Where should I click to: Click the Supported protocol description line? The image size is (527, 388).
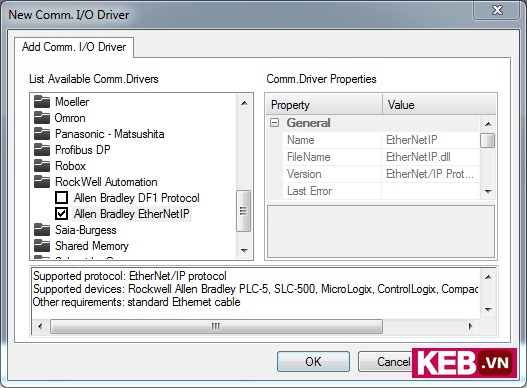(x=130, y=276)
